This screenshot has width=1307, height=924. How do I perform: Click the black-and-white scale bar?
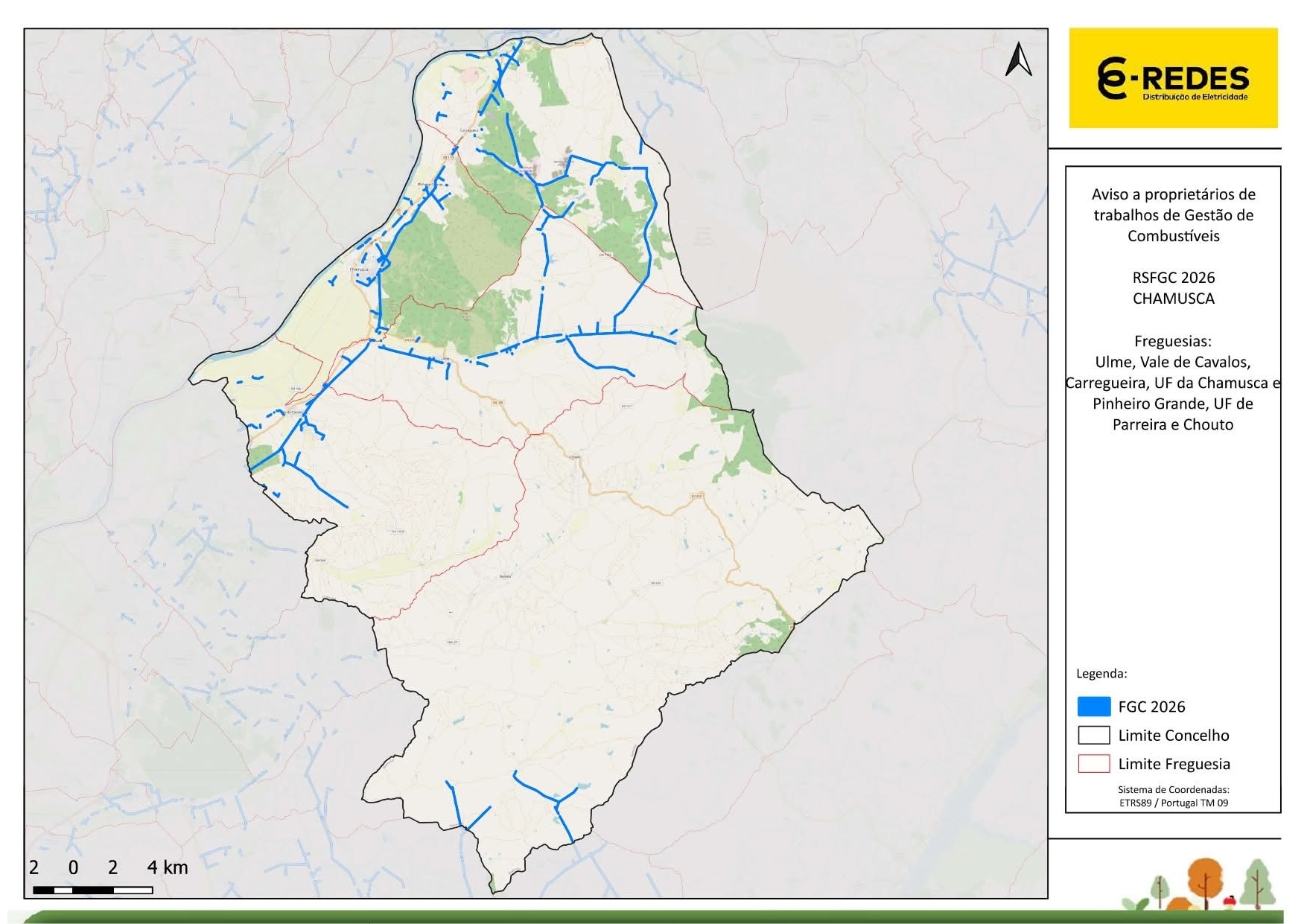[x=93, y=890]
